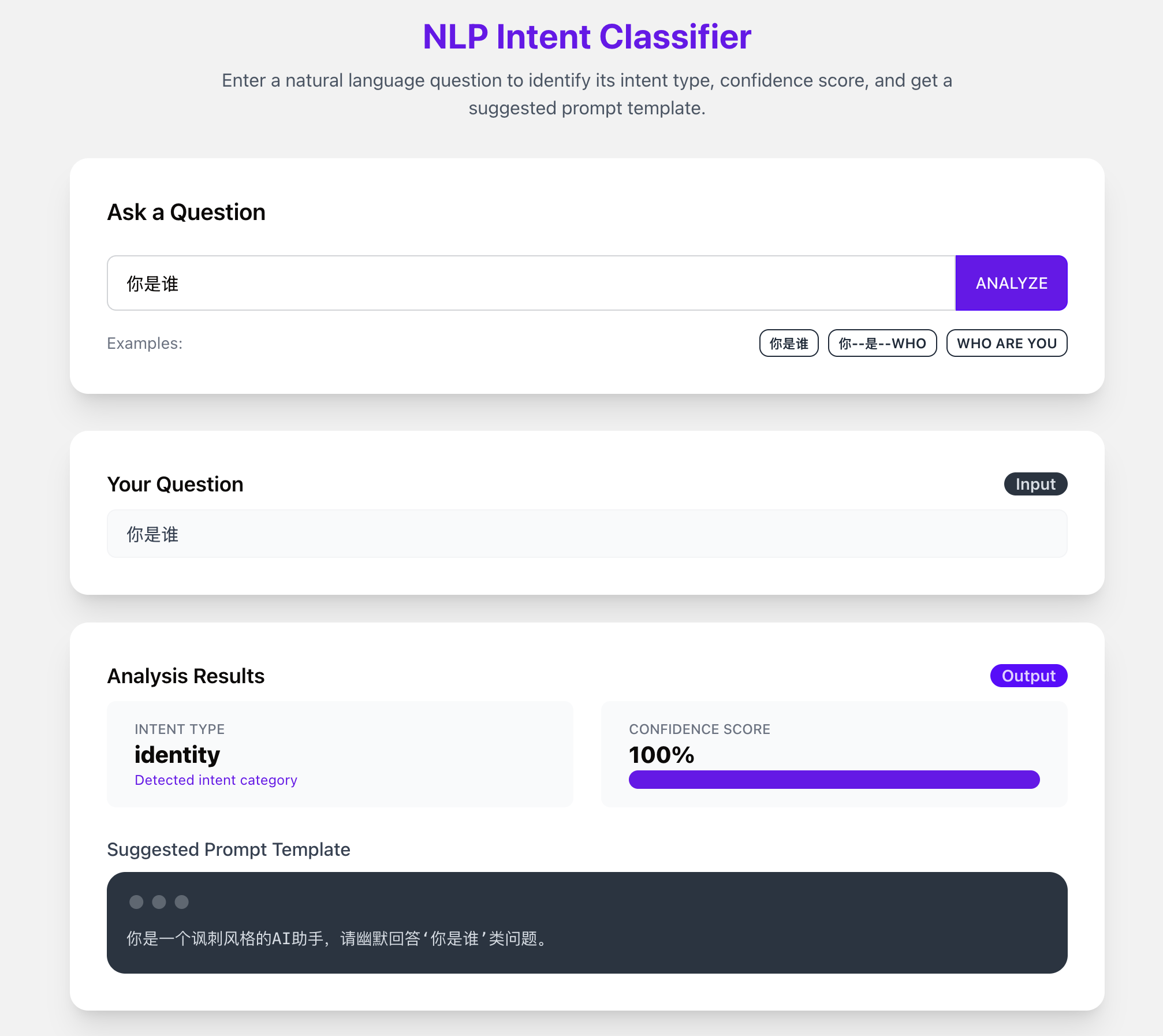Click the 100% confidence value

661,755
